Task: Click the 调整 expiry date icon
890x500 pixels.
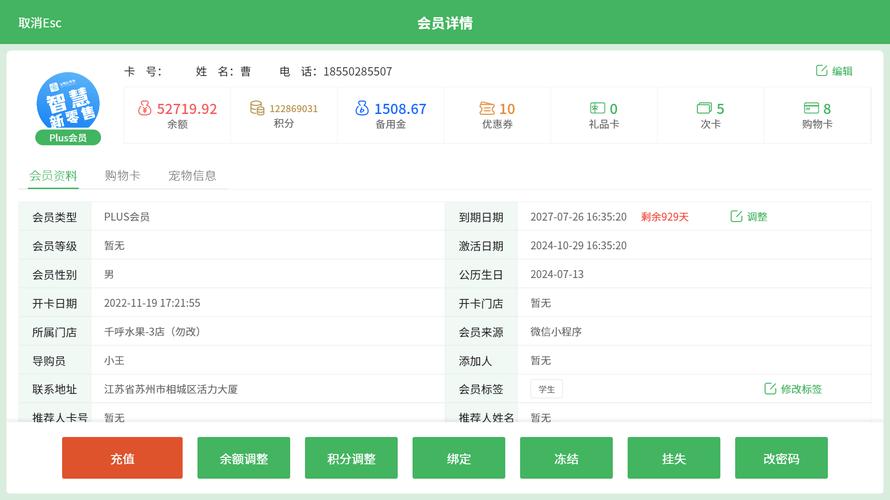Action: [x=737, y=217]
